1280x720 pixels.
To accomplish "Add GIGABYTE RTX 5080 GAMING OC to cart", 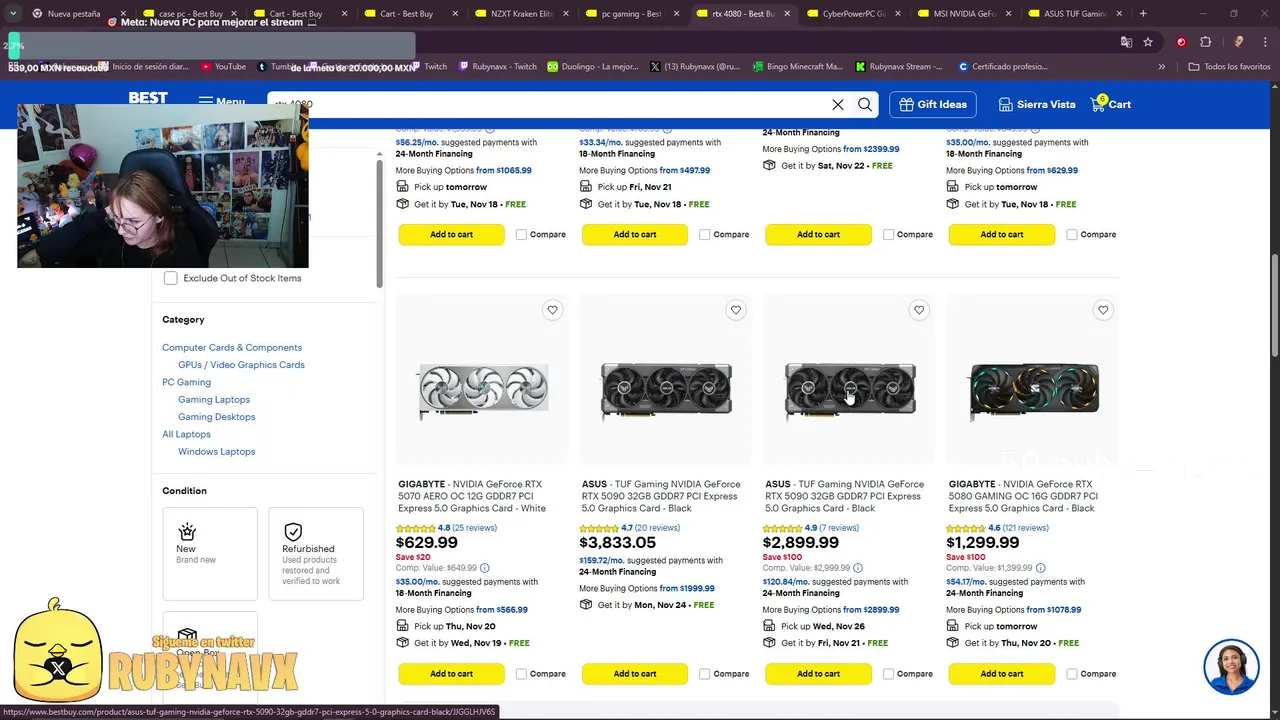I will click(1002, 674).
